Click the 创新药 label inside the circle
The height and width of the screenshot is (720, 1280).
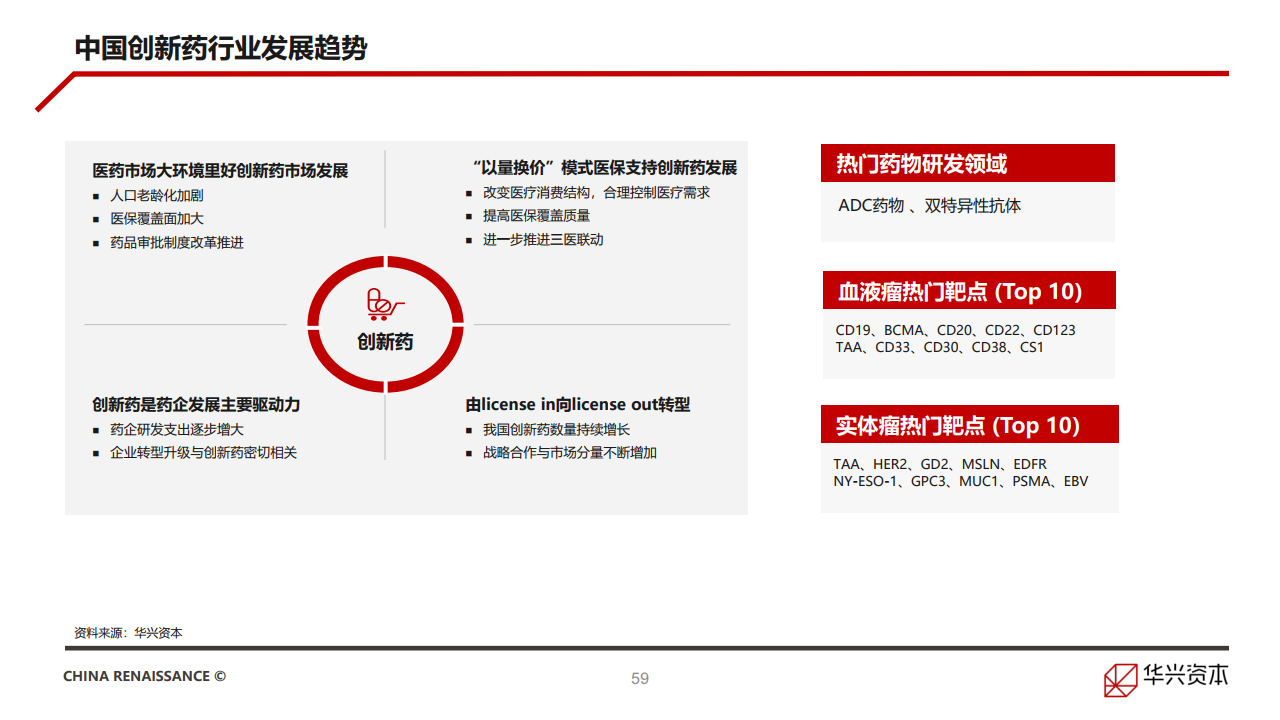[385, 342]
